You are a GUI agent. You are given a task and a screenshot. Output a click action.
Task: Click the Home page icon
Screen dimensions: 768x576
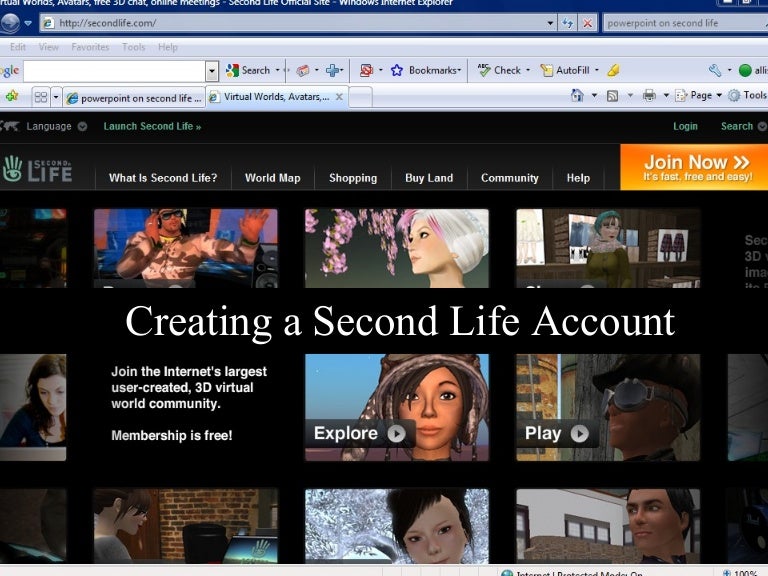click(x=577, y=96)
